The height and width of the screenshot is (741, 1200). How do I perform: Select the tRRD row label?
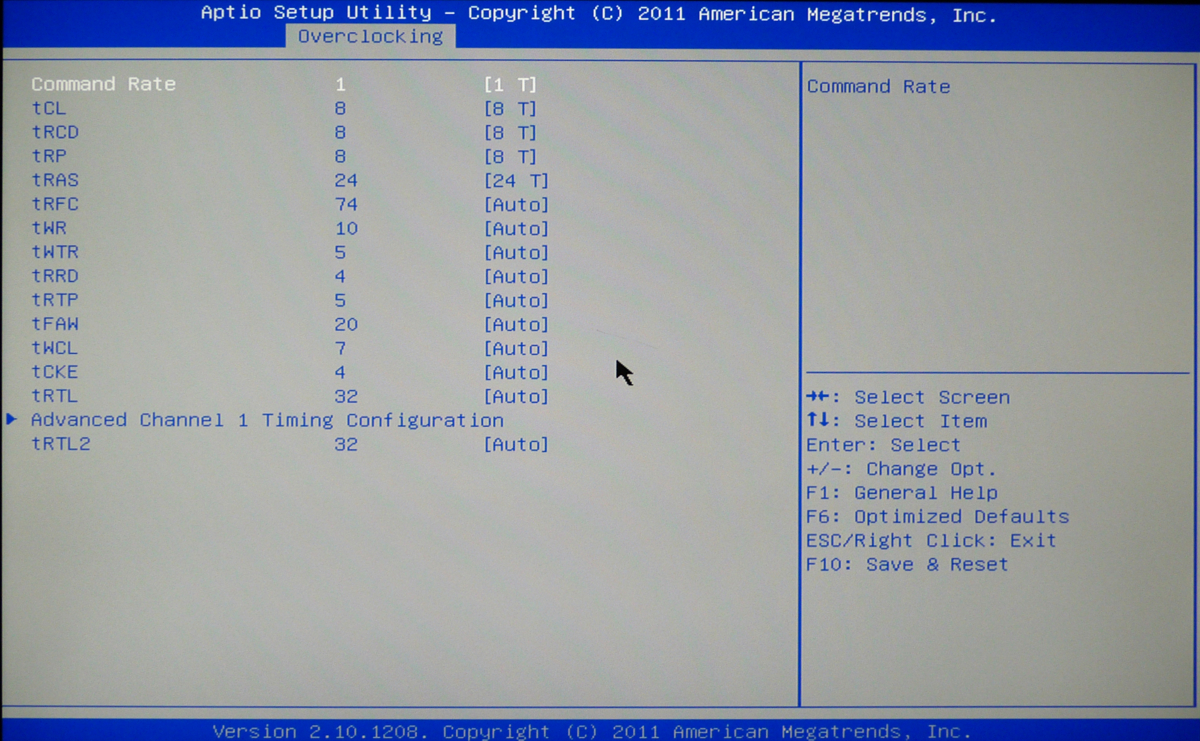55,276
